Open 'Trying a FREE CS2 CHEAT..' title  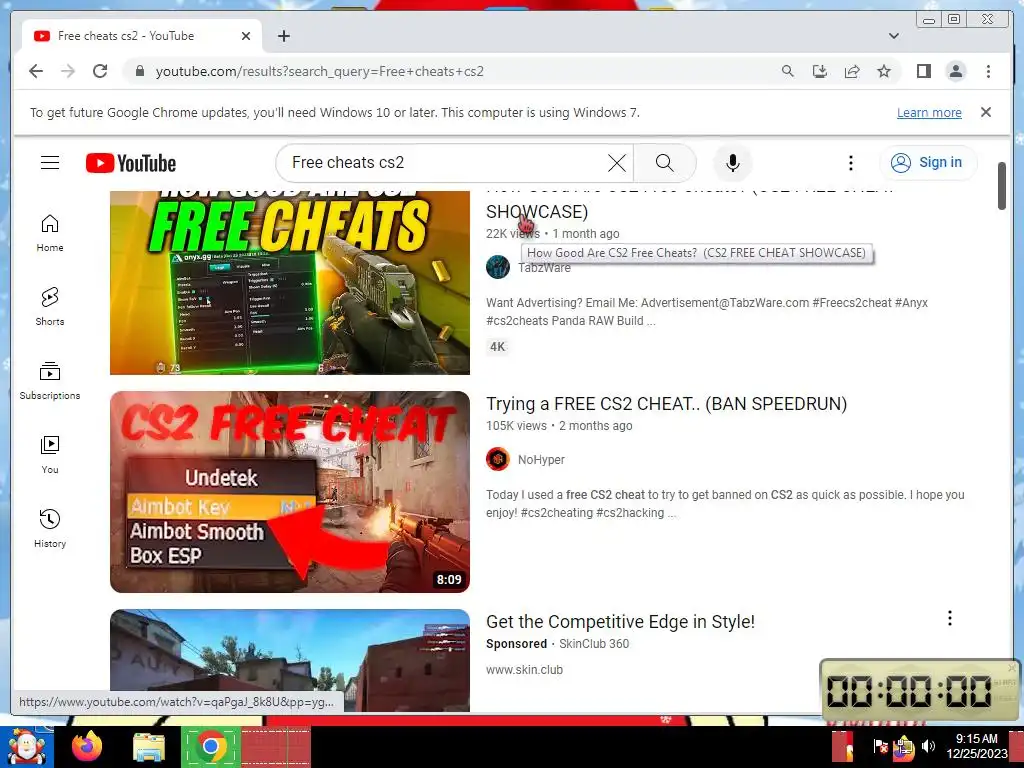tap(666, 404)
